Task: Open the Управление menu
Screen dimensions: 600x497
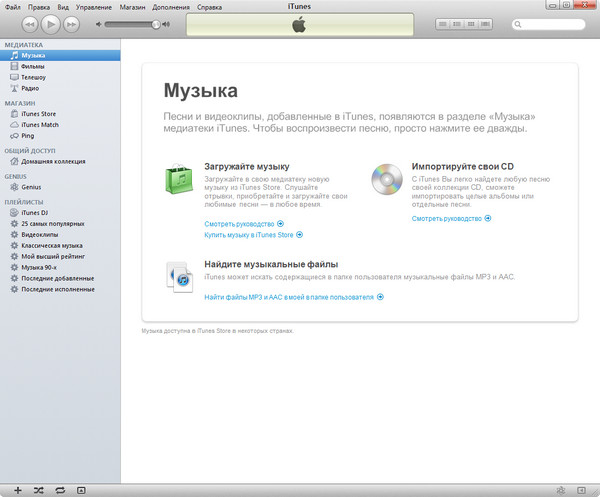Action: point(94,7)
